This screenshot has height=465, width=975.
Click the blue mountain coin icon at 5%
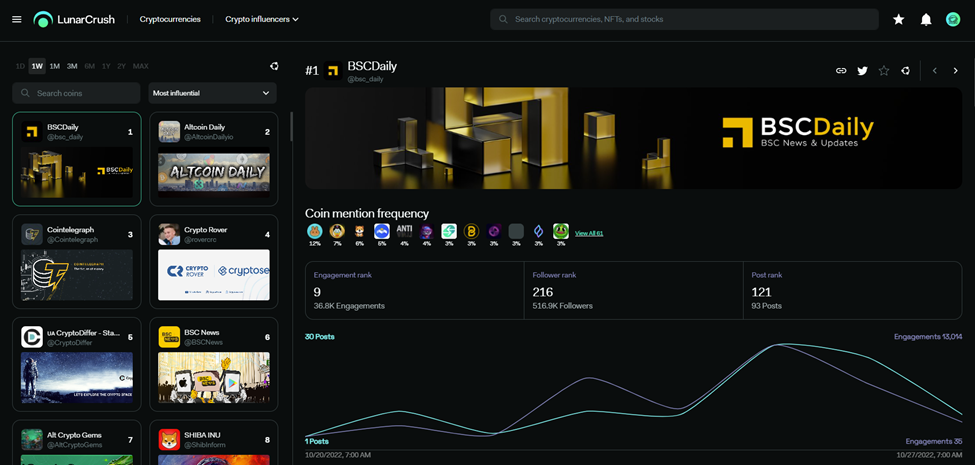[x=382, y=231]
